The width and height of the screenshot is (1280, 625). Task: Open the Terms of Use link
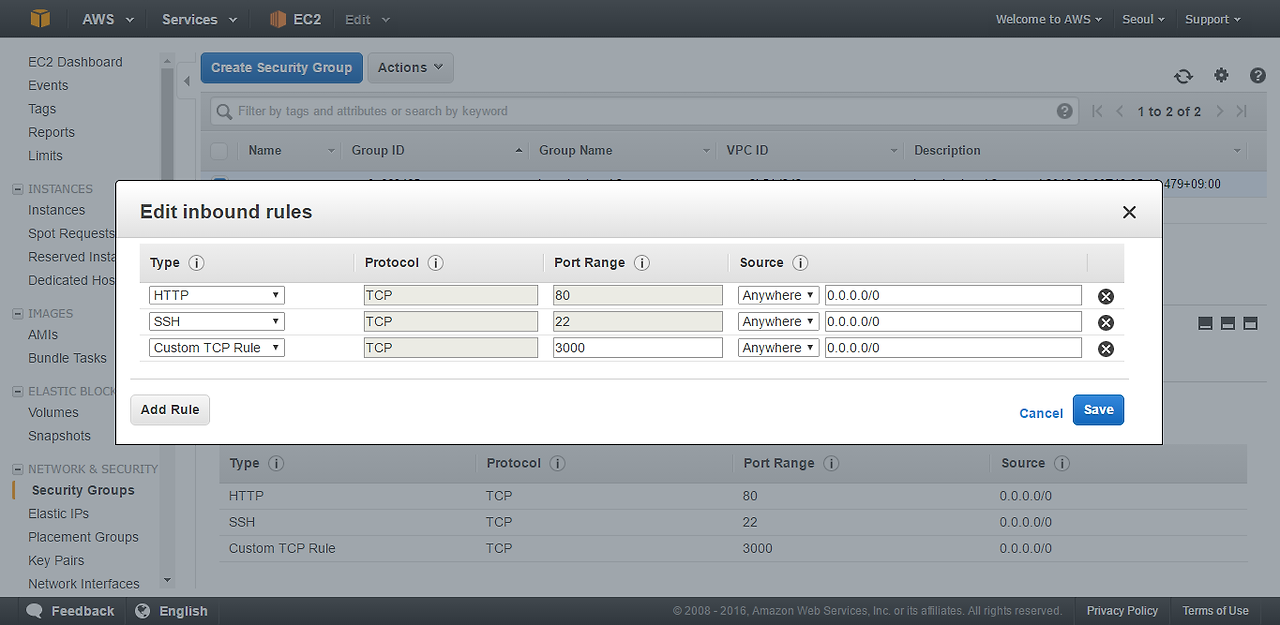coord(1215,611)
